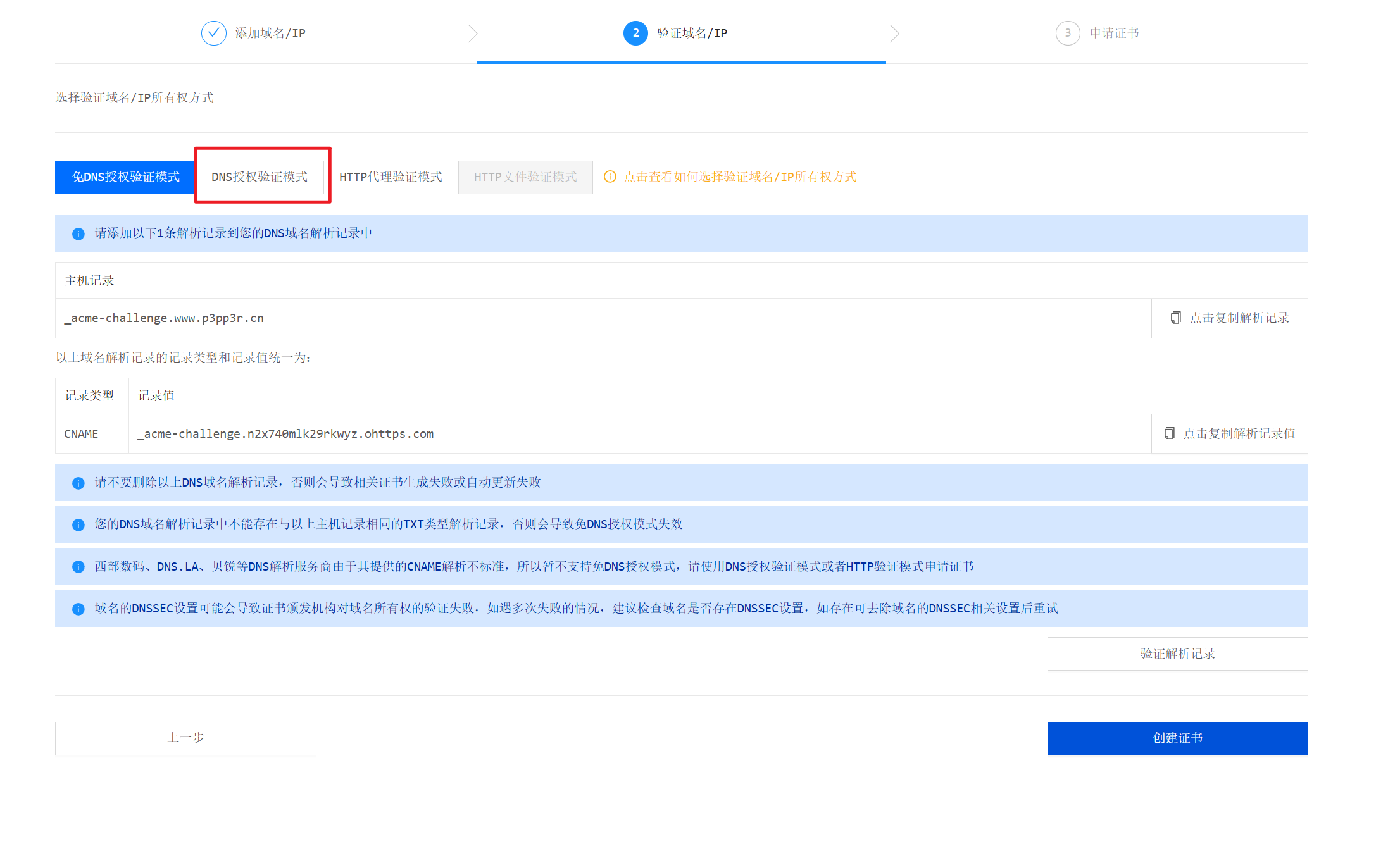
Task: Click copy icon beside 点击复制解析记录
Action: 1175,318
